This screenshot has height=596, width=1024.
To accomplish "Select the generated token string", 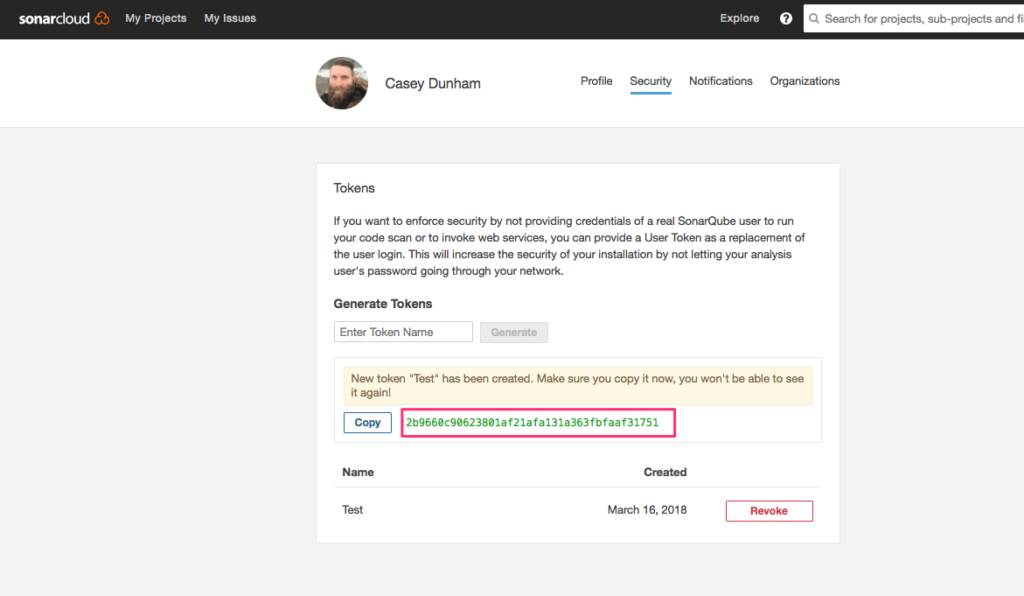I will coord(532,422).
